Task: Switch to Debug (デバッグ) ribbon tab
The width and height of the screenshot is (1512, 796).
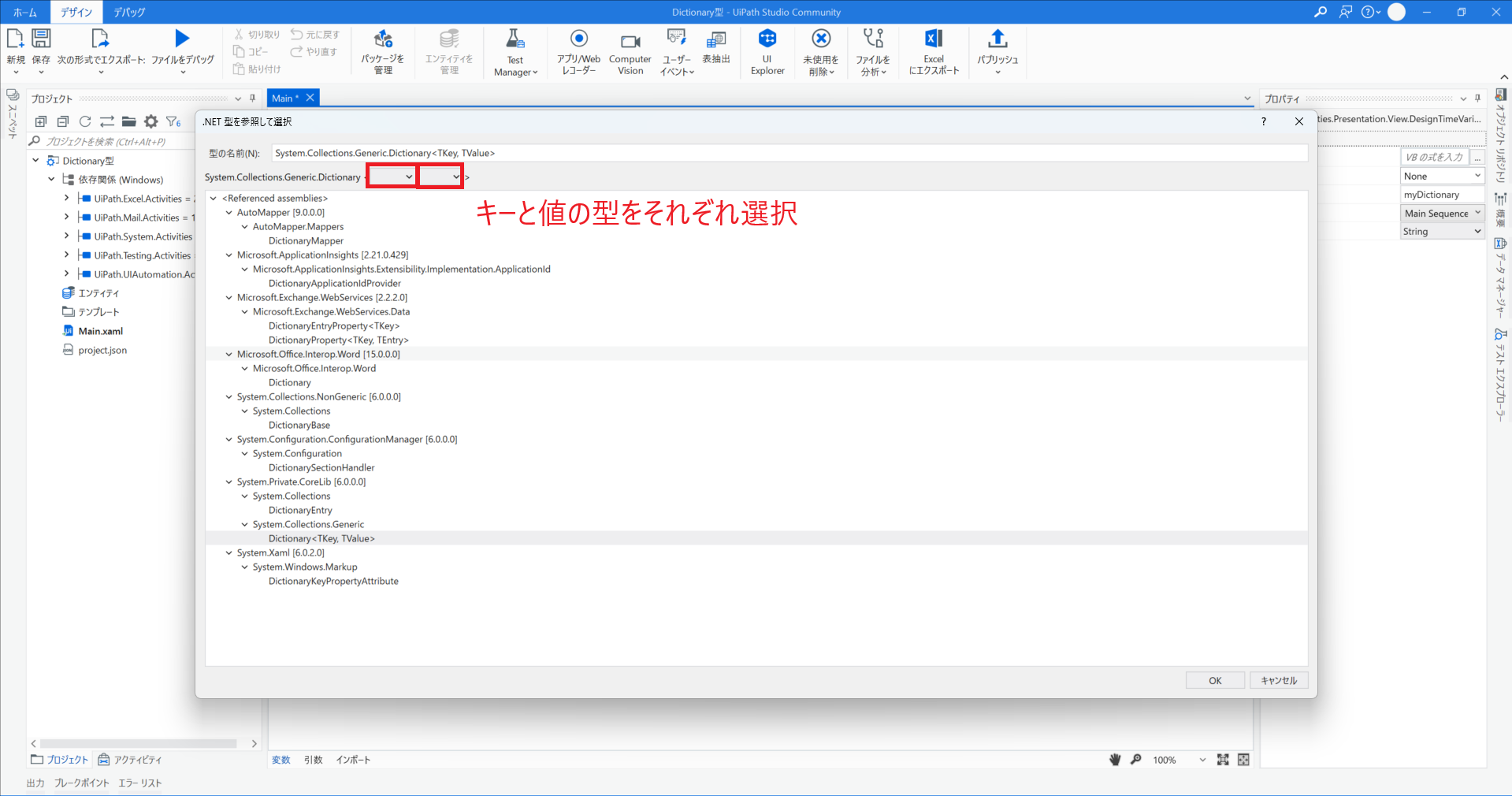Action: 129,12
